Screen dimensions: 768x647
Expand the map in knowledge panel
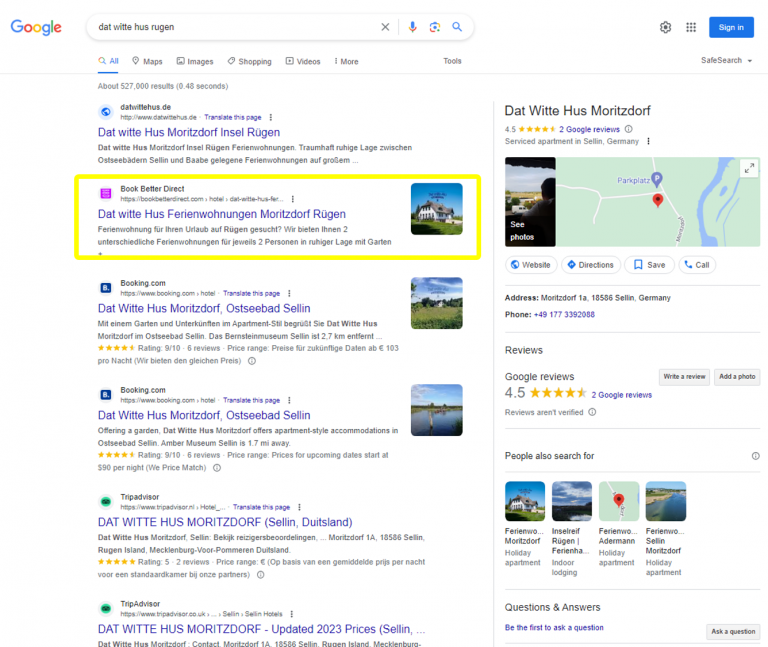point(749,168)
